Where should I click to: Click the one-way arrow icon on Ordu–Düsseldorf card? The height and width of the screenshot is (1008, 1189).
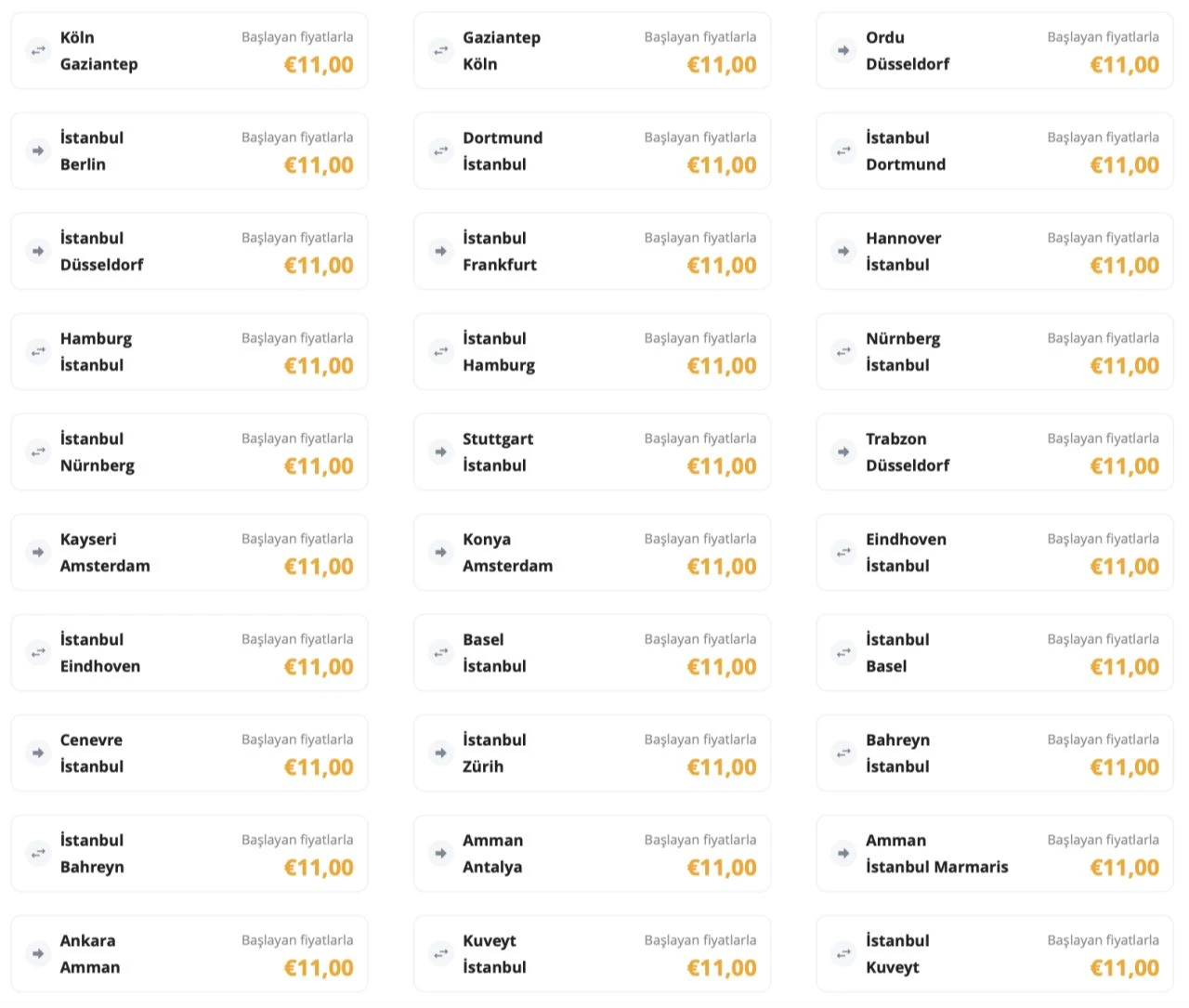[x=843, y=50]
